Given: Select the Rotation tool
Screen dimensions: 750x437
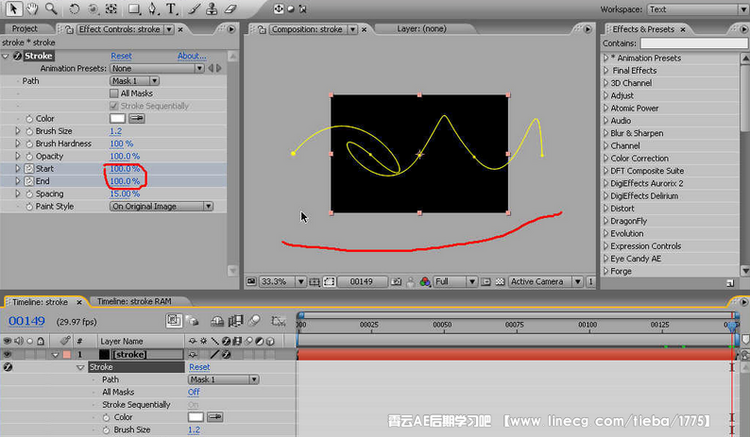Looking at the screenshot, I should 74,9.
